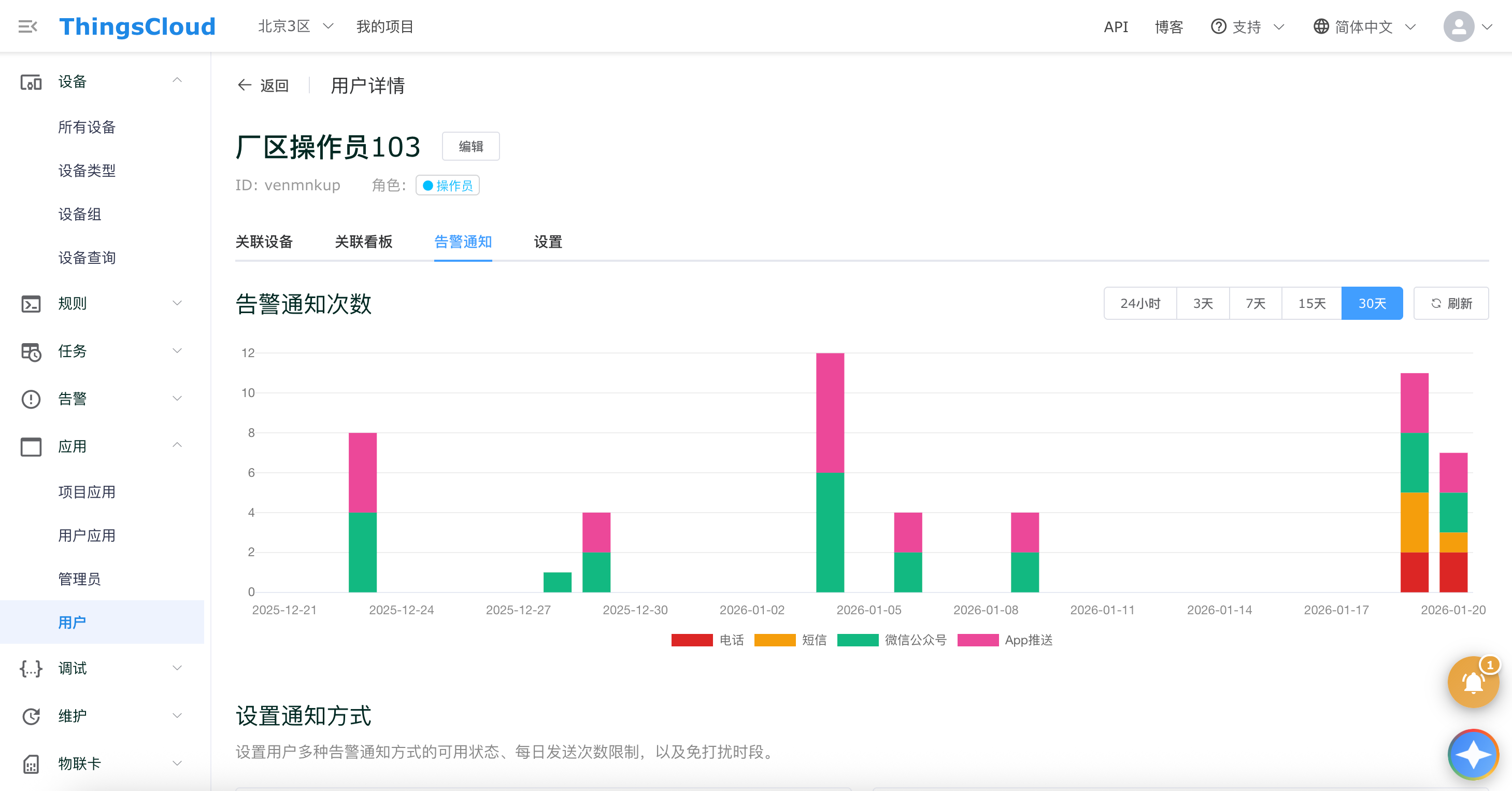This screenshot has height=791, width=1512.
Task: Click the user avatar icon
Action: [1459, 26]
